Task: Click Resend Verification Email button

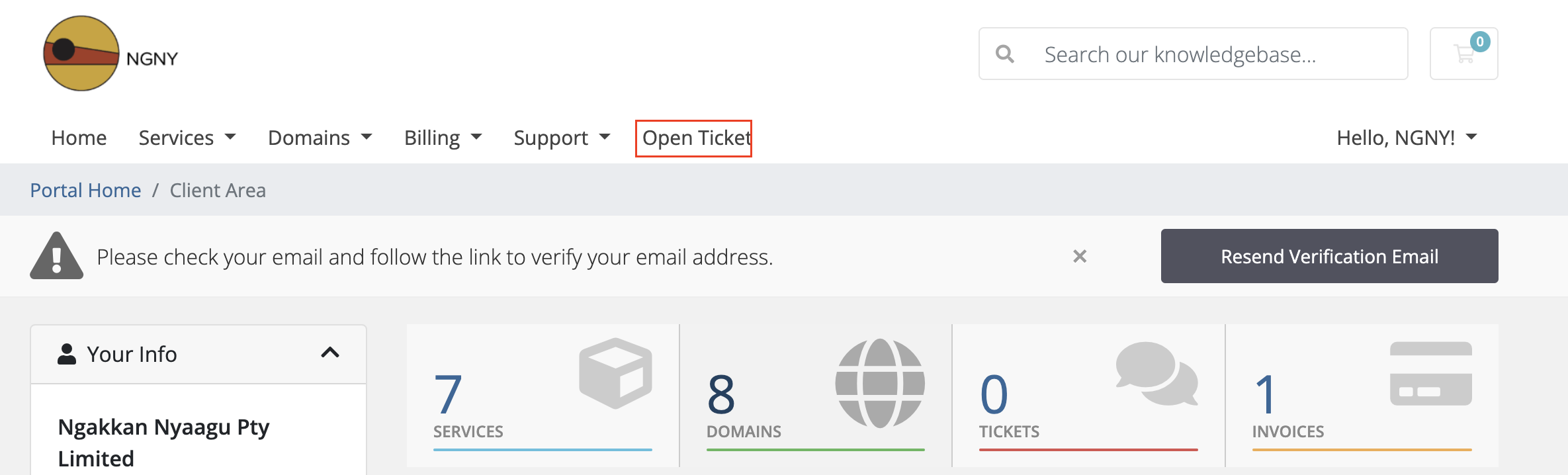Action: 1329,256
